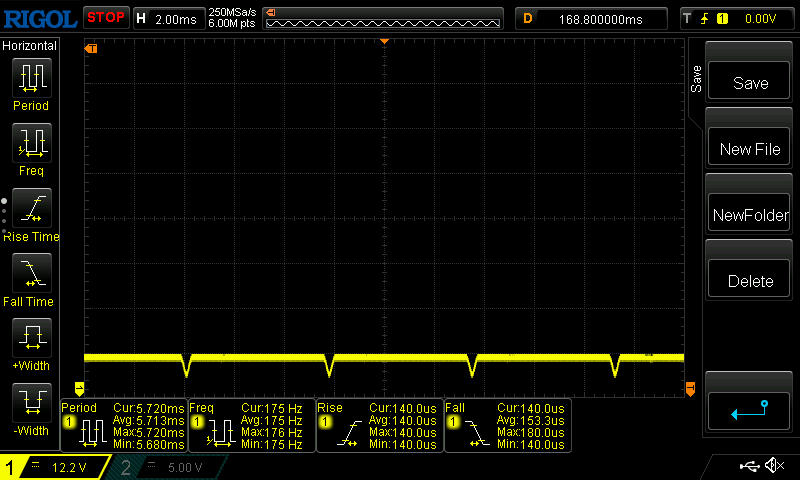Viewport: 800px width, 480px height.
Task: Click the Save button
Action: coord(749,82)
